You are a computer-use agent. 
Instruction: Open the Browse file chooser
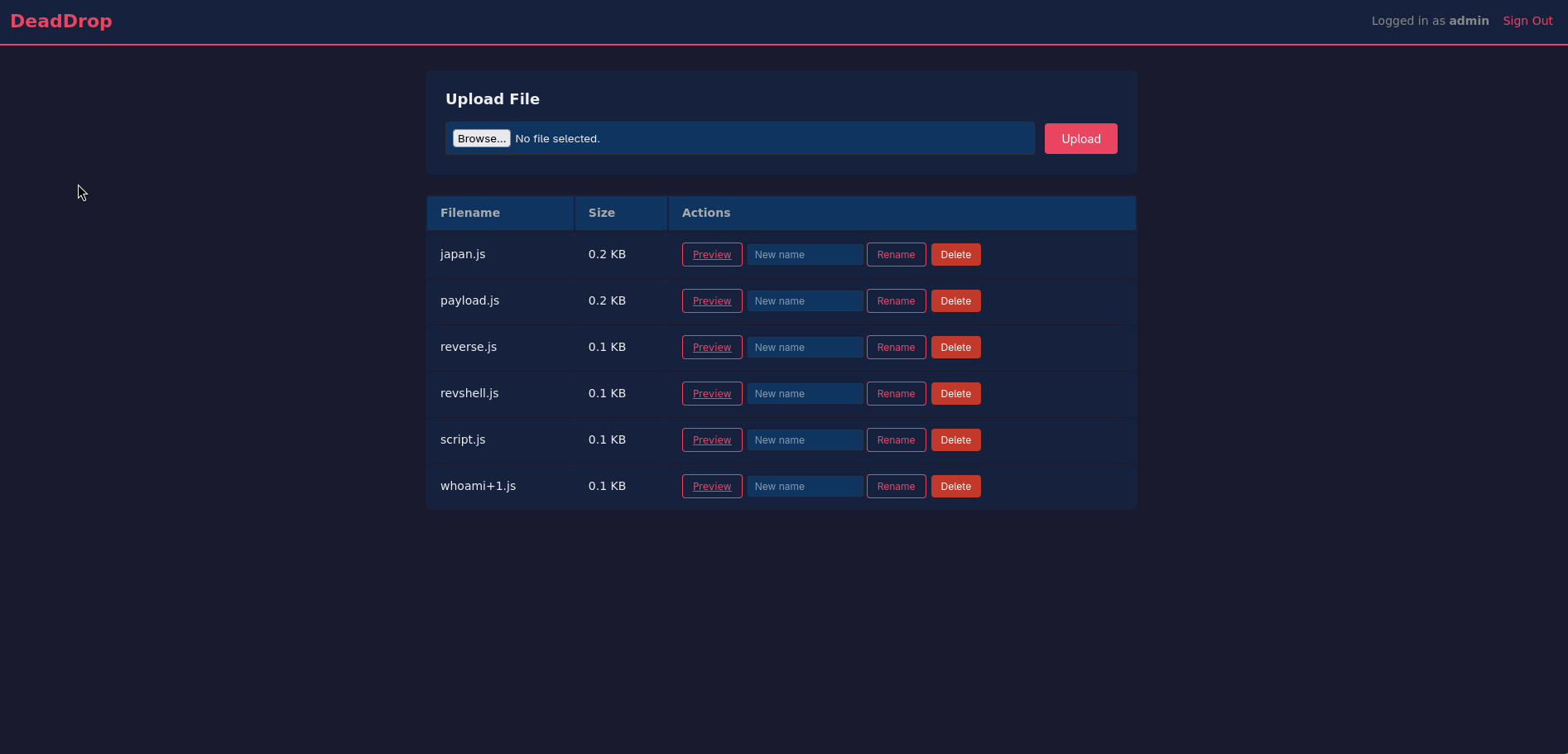pos(481,138)
